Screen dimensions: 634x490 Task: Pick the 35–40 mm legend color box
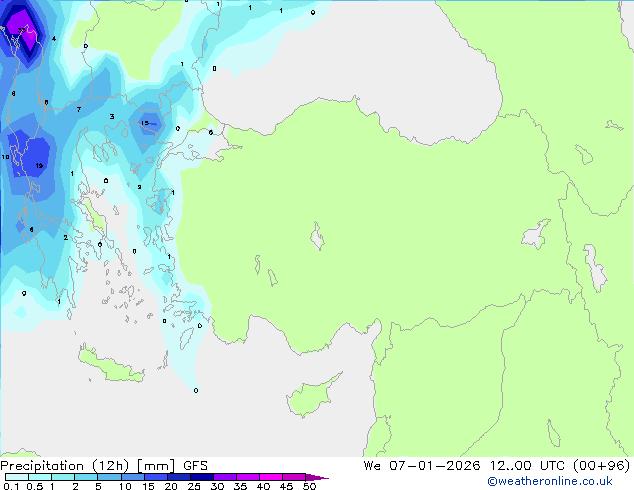pos(247,477)
